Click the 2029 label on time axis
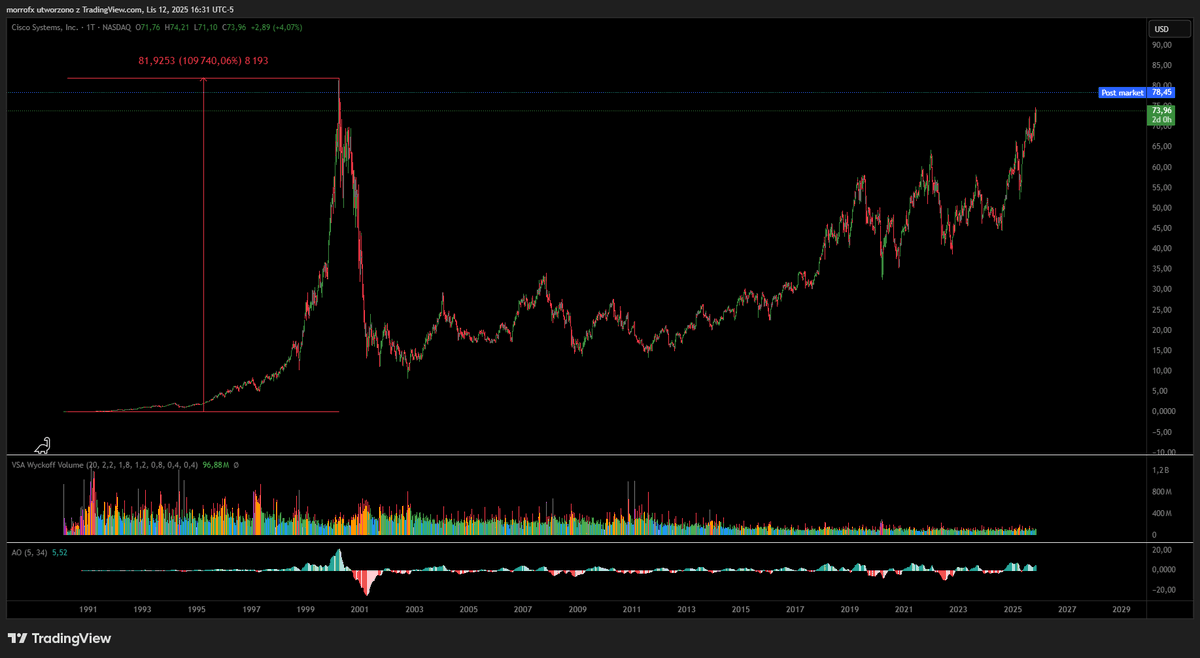Viewport: 1200px width, 658px height. [1121, 609]
